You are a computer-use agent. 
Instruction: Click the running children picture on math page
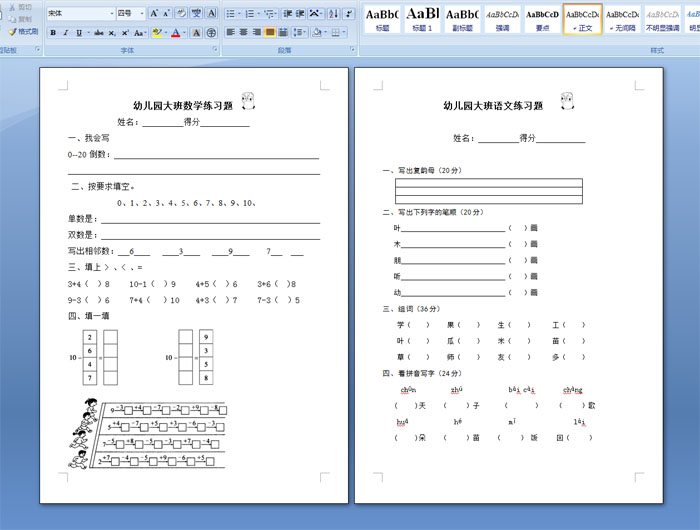(148, 434)
